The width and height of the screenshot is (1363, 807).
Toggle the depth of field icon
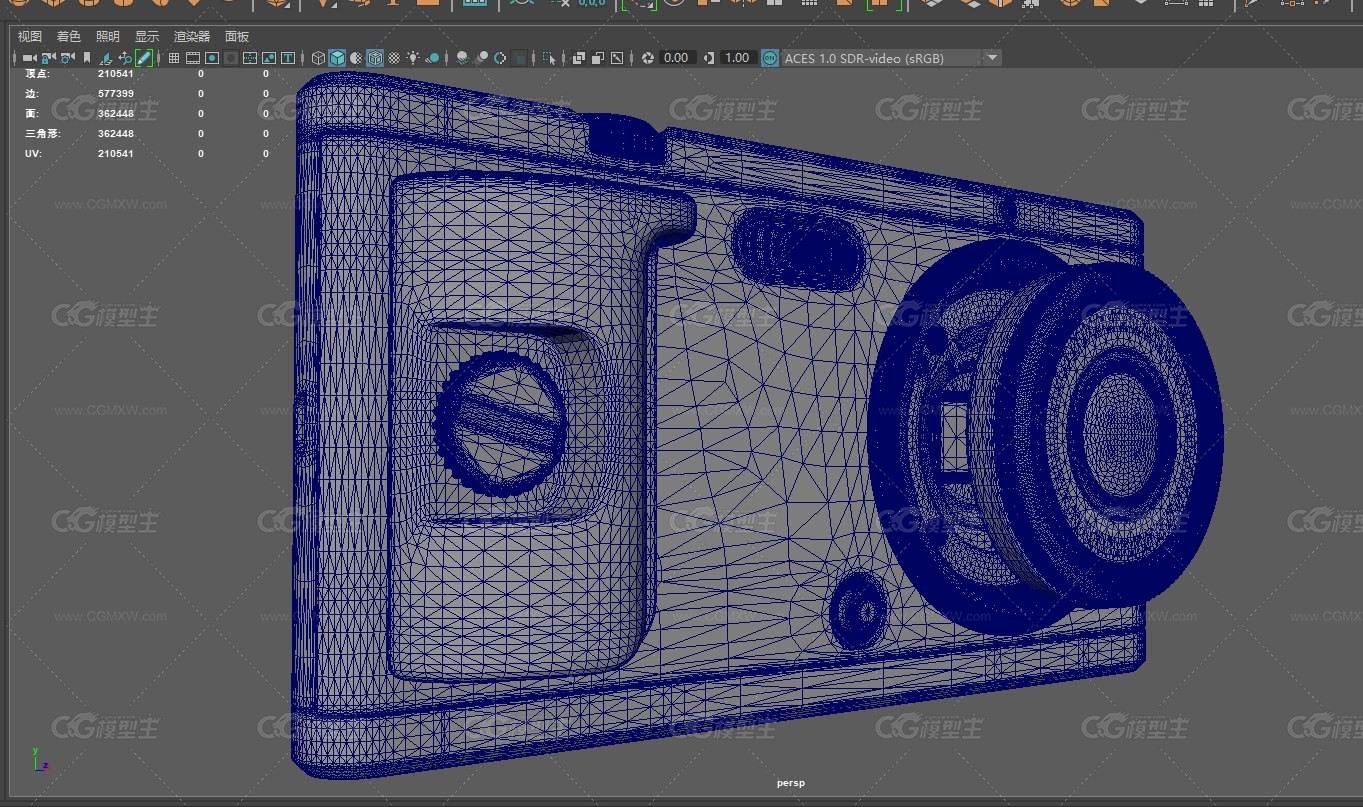(521, 58)
